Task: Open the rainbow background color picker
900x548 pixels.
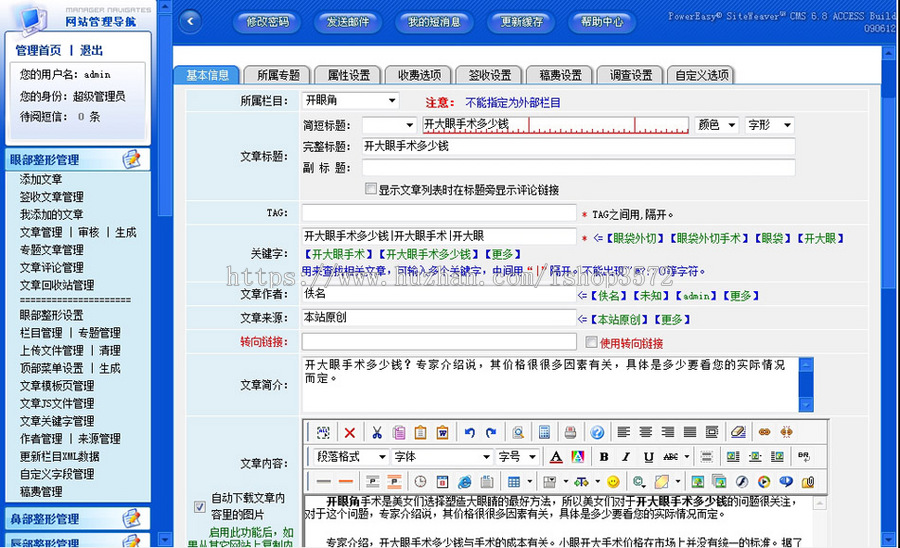Action: 577,457
